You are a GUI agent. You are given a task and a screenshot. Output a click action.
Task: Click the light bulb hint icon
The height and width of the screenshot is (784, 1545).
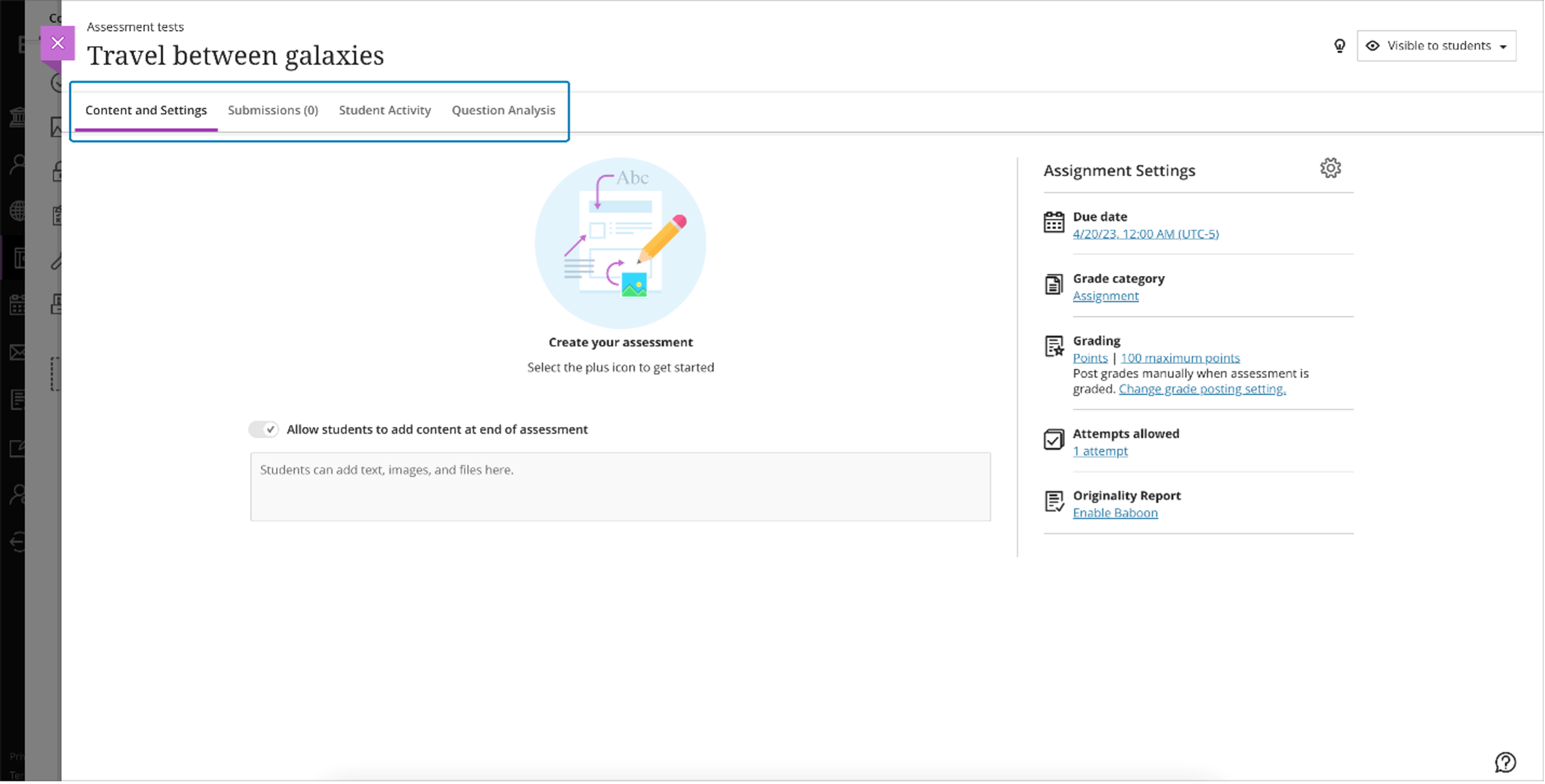(x=1340, y=45)
